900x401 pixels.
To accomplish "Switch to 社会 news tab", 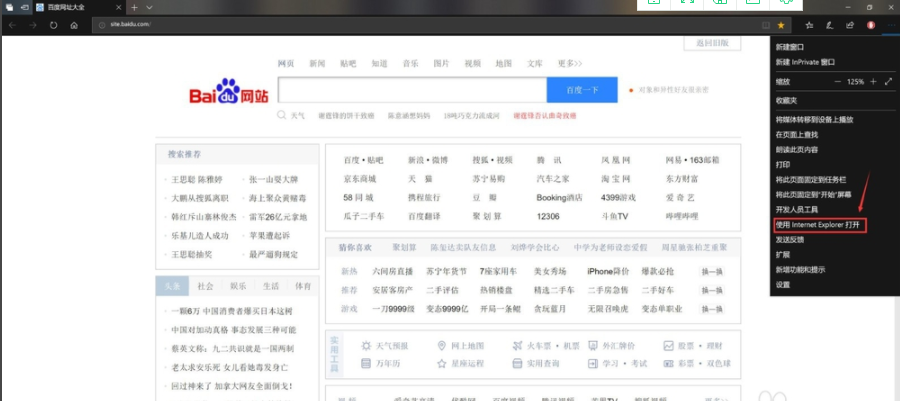I will [205, 286].
